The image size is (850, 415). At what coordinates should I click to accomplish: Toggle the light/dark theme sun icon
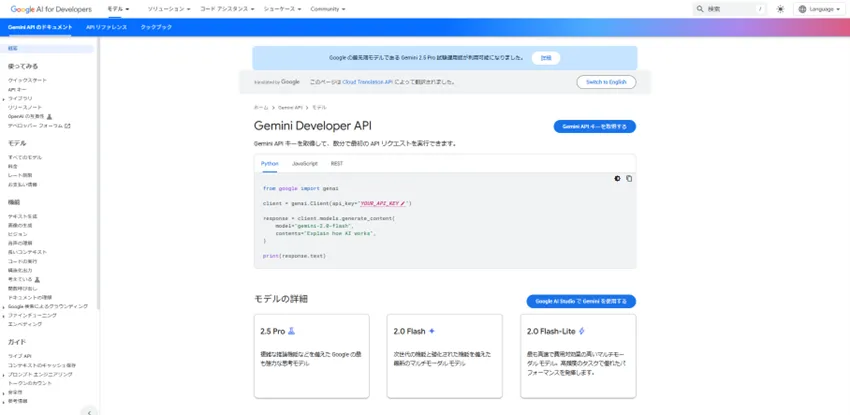click(x=780, y=9)
